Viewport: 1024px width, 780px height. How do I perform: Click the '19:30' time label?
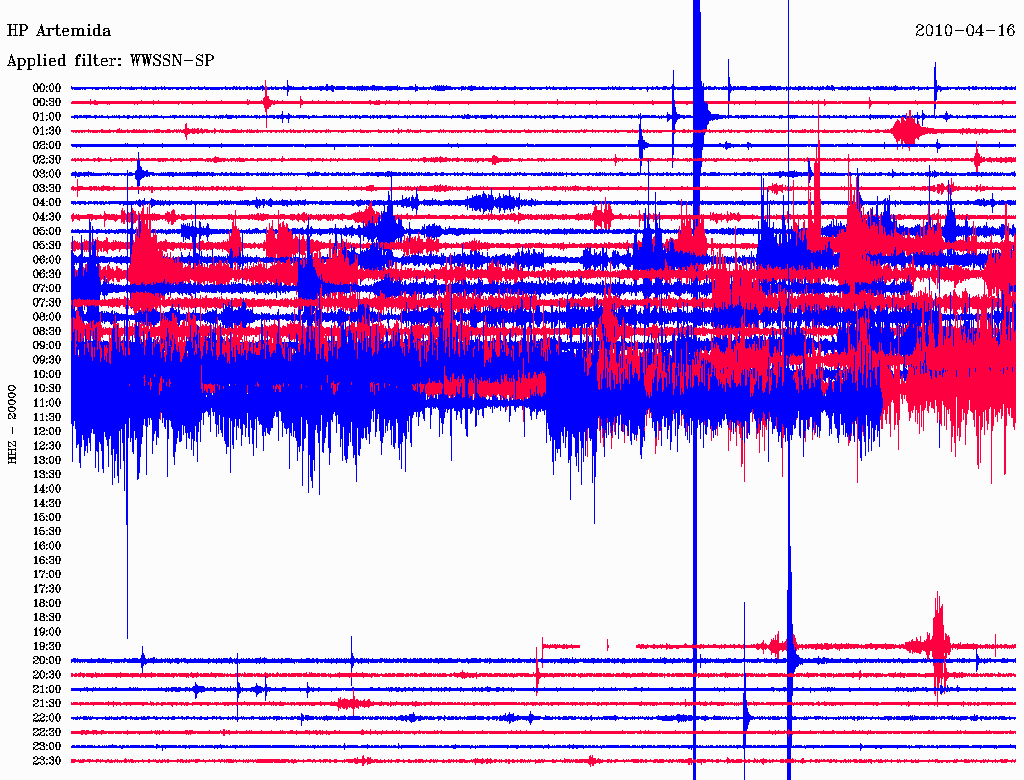tap(47, 647)
